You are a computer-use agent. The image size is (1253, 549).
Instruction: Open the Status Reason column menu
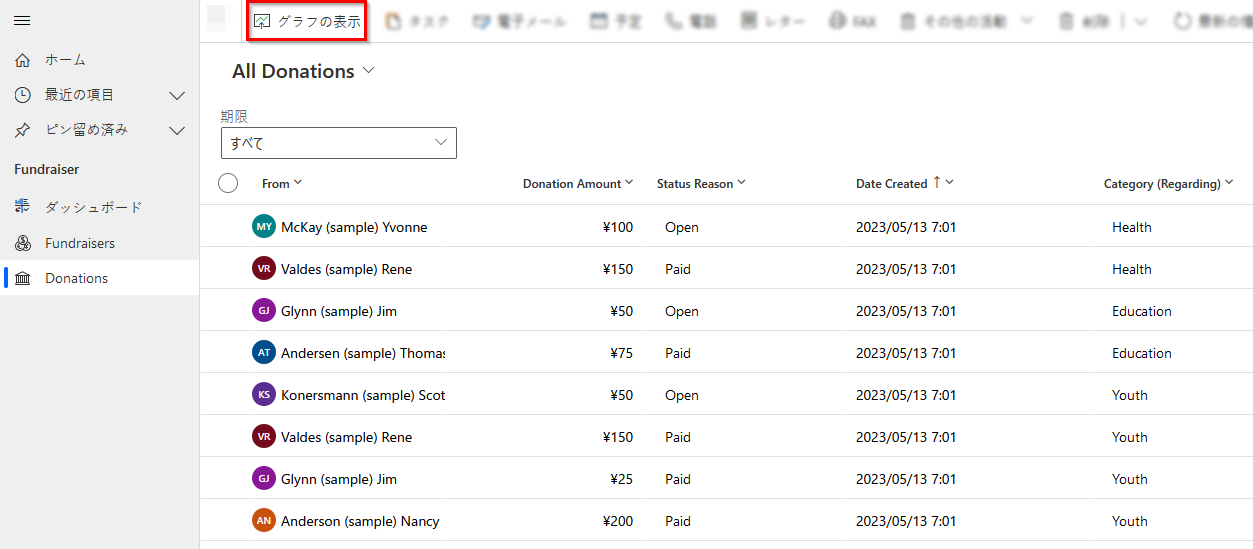click(x=702, y=183)
